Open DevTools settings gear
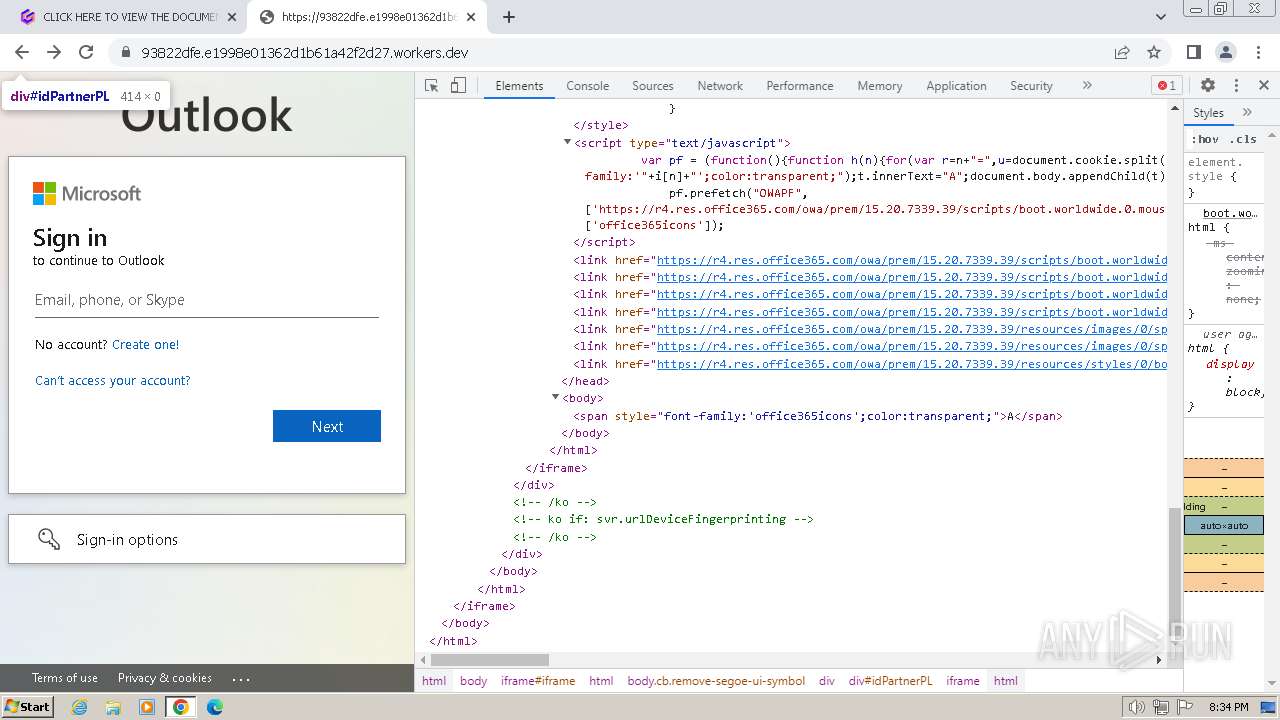Screen dimensions: 1280x720 coord(1208,86)
